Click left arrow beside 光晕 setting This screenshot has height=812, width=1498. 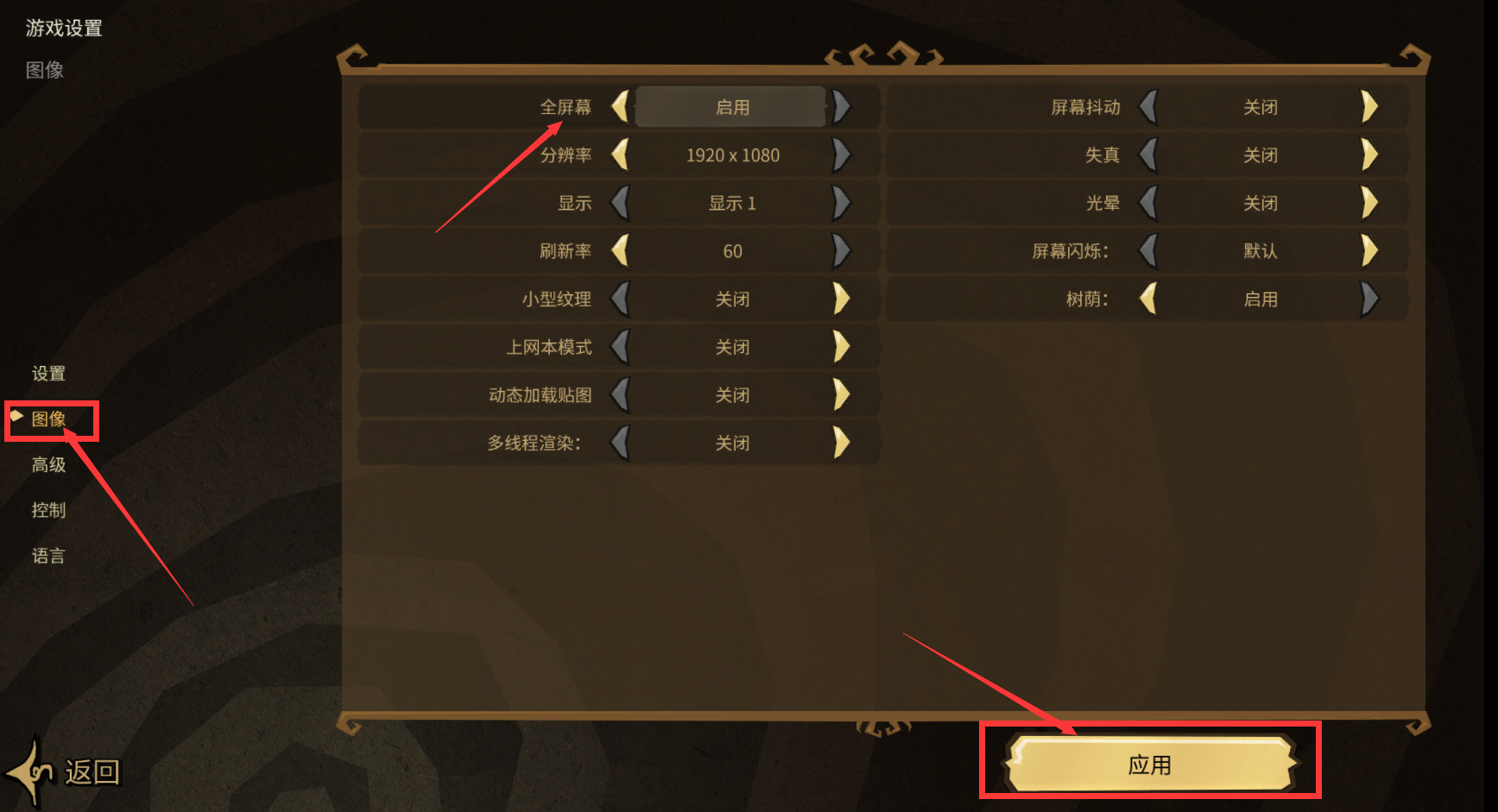coord(1148,203)
